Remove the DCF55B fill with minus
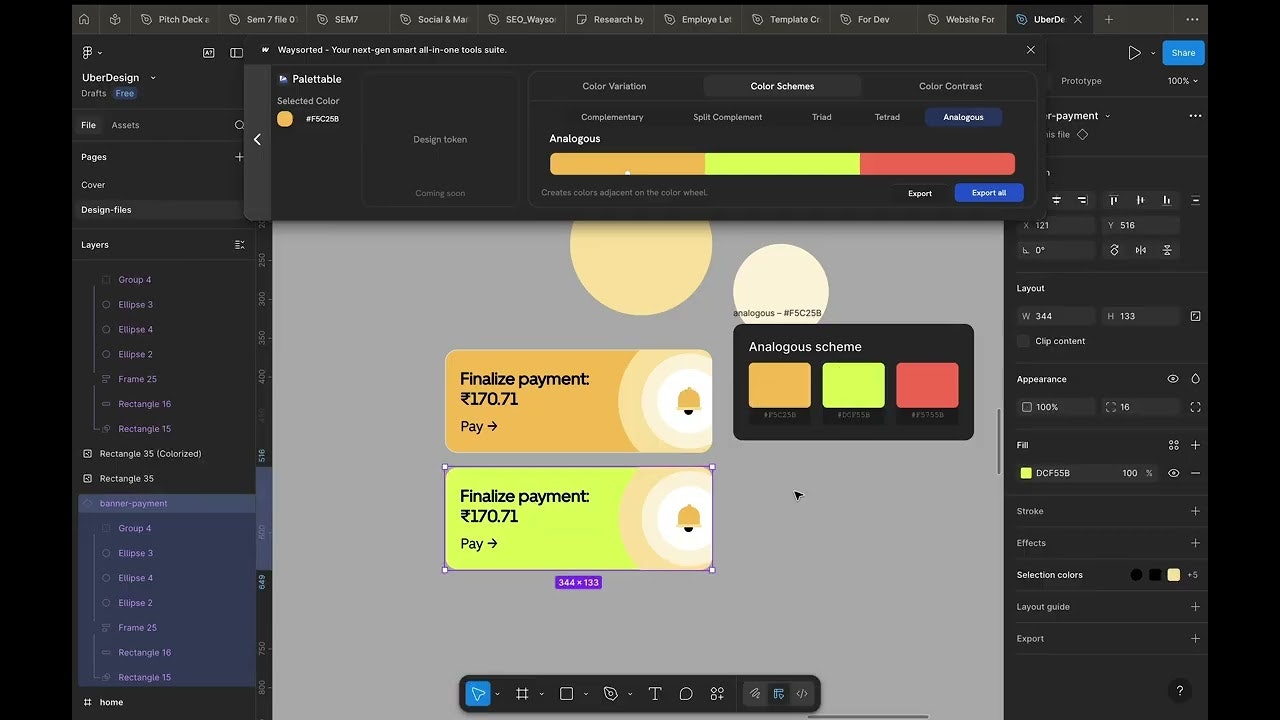This screenshot has height=720, width=1280. [x=1196, y=473]
